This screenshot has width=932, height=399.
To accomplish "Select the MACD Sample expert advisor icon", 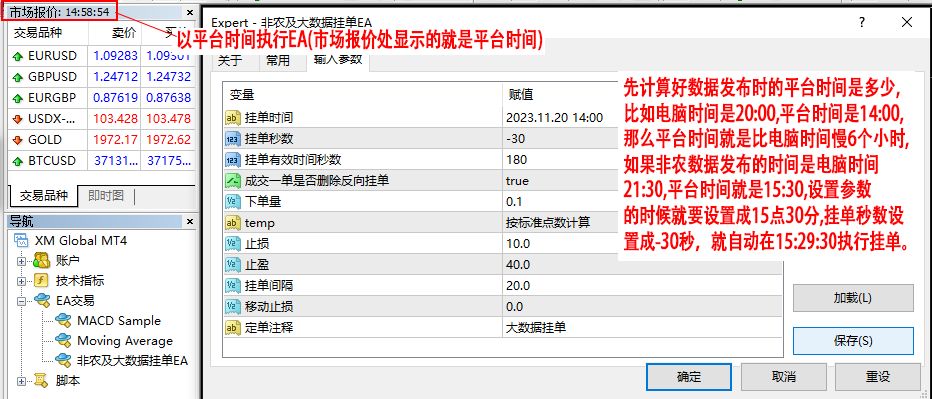I will coord(63,321).
